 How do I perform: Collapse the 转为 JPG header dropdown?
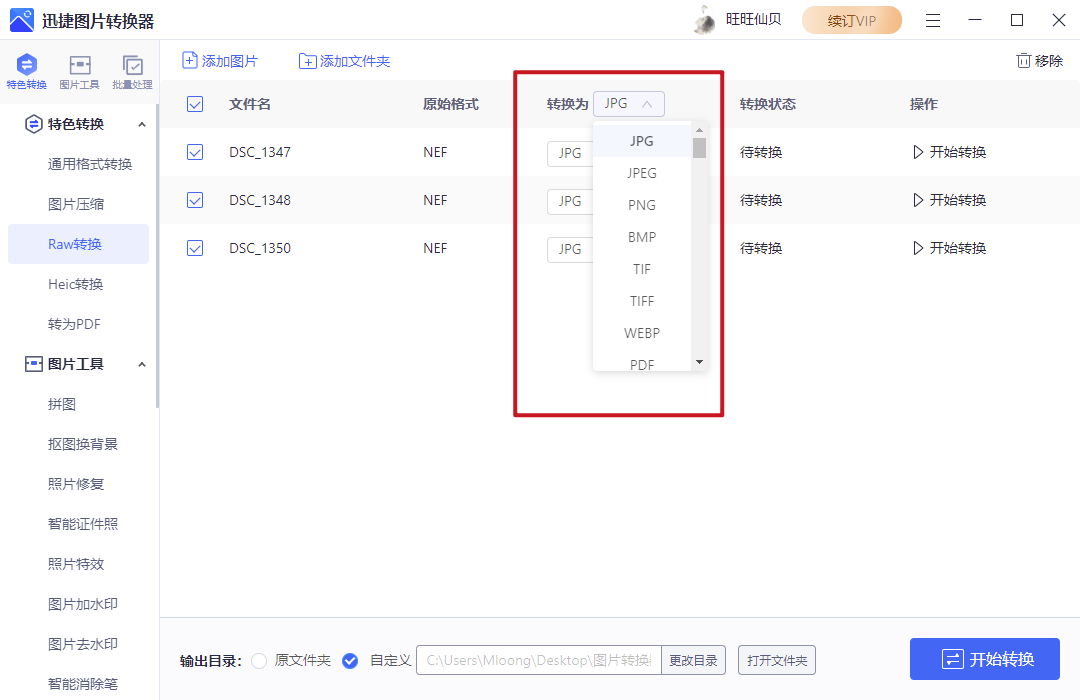click(629, 103)
